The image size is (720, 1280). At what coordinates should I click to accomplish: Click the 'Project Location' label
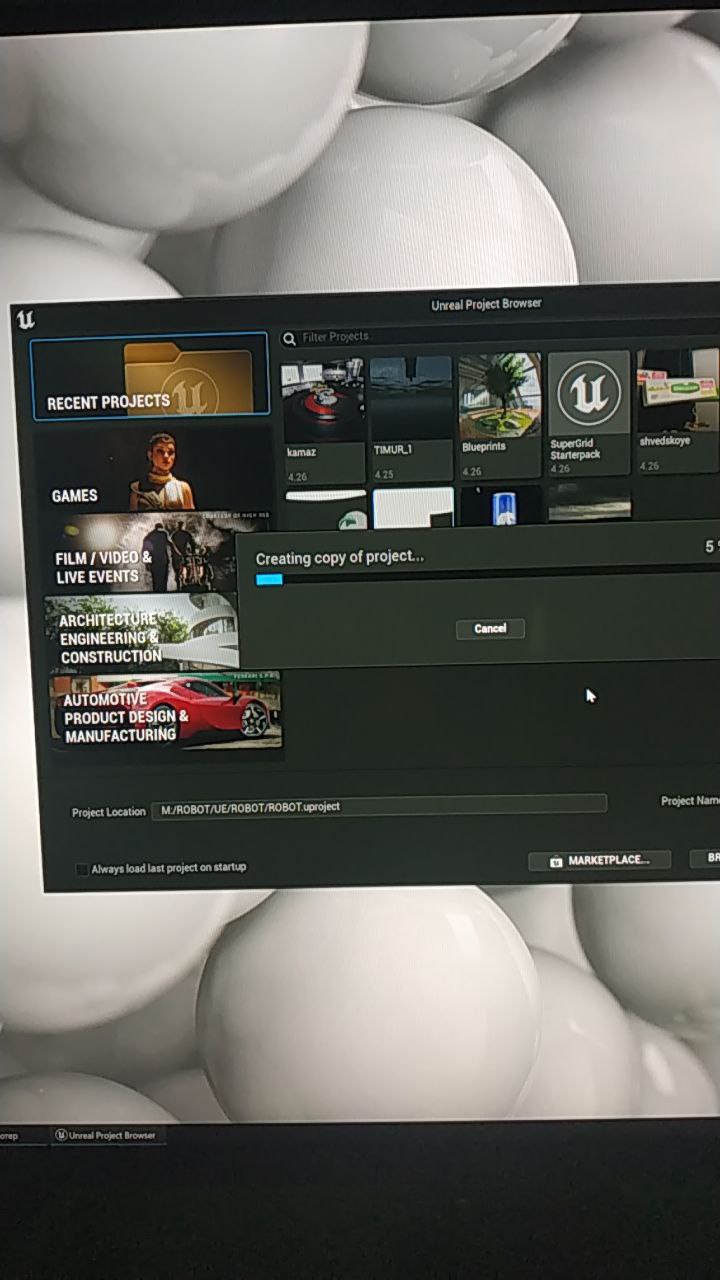click(108, 812)
